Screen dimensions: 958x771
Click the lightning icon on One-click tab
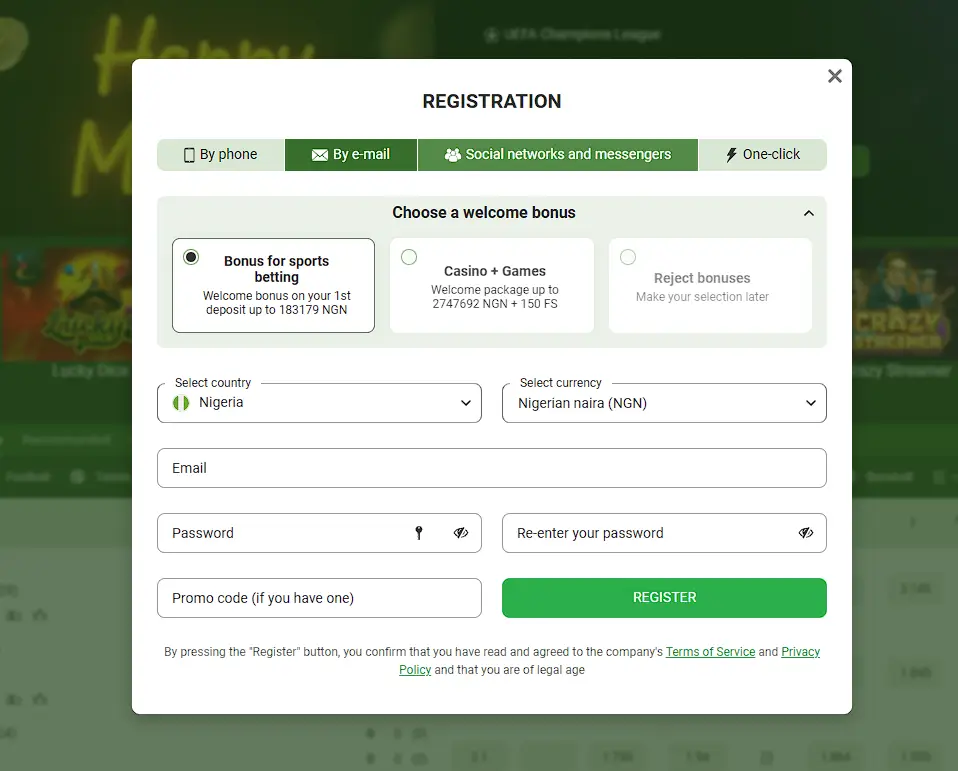point(733,154)
